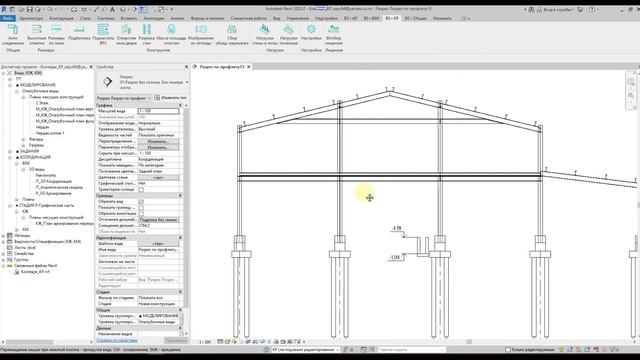The width and height of the screenshot is (640, 360).
Task: Open the Высотные отметки tool
Action: pyautogui.click(x=37, y=29)
